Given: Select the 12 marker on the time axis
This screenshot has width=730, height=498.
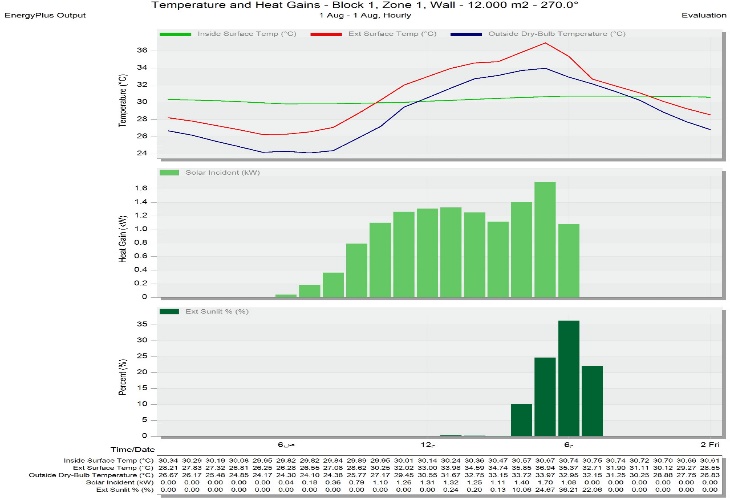Looking at the screenshot, I should (428, 443).
